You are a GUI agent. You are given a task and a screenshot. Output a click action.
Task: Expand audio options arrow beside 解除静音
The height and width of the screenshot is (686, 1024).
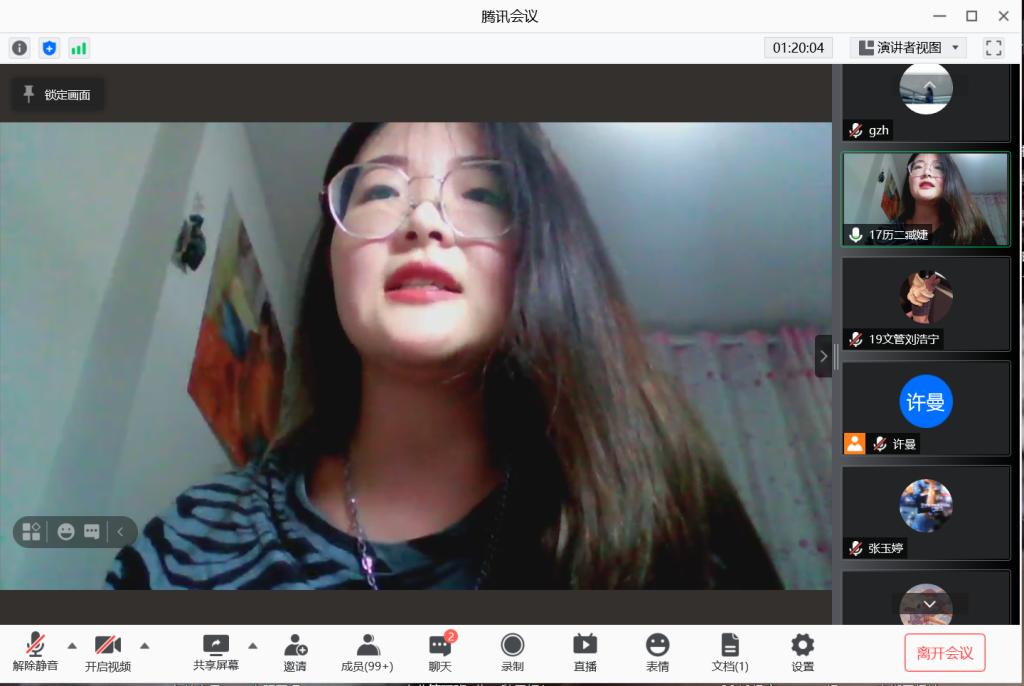click(72, 645)
